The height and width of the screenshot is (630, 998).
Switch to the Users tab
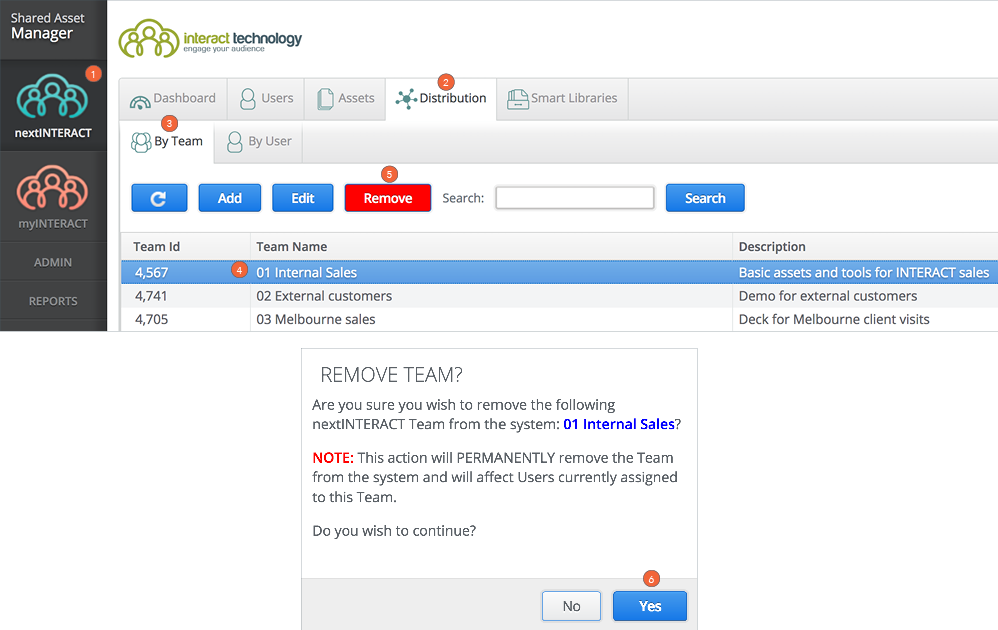[x=266, y=99]
